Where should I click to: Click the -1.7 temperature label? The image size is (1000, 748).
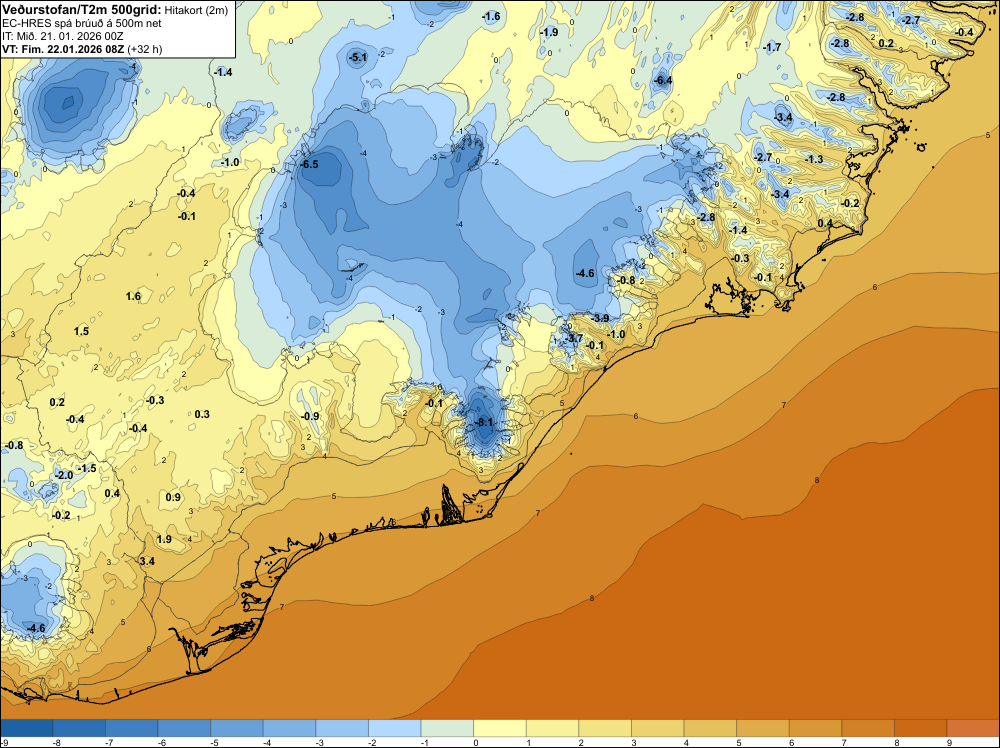(772, 47)
